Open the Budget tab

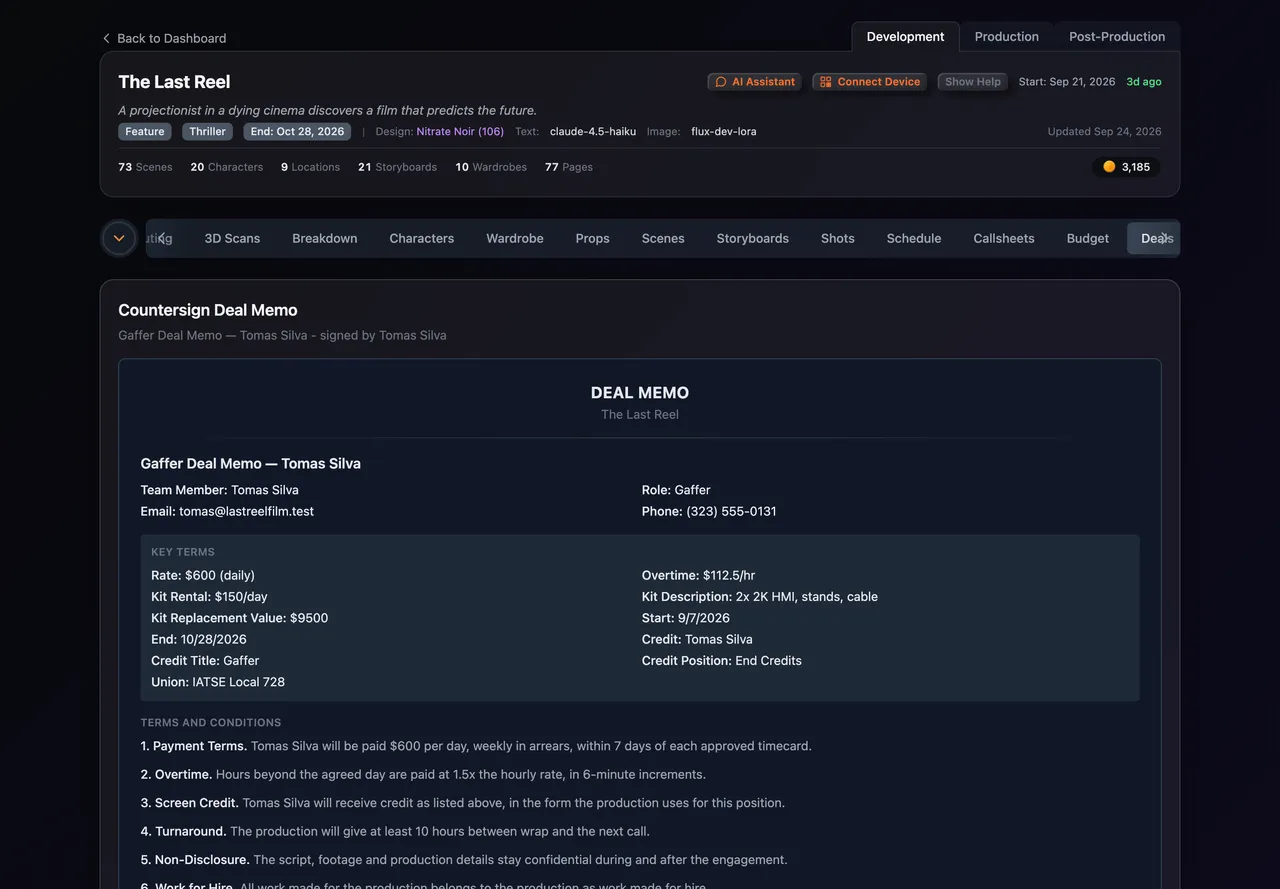(x=1088, y=238)
